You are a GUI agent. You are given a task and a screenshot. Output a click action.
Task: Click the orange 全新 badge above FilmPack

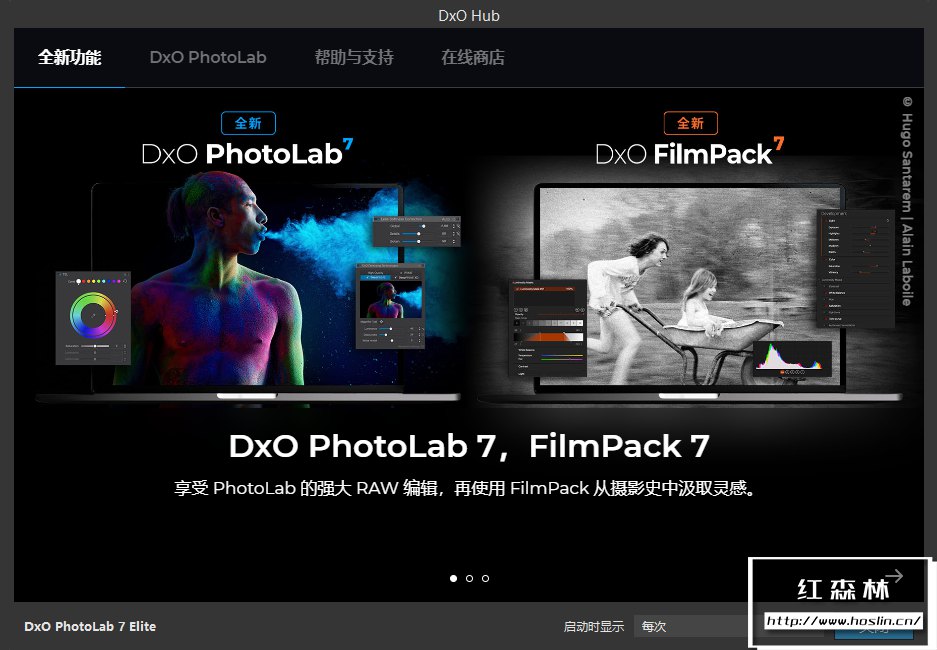691,123
